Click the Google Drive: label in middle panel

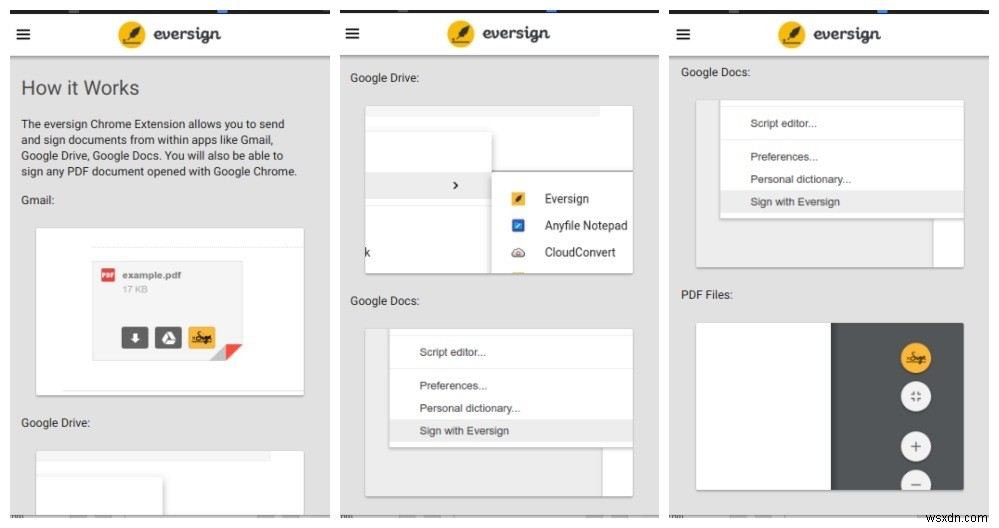(x=385, y=78)
